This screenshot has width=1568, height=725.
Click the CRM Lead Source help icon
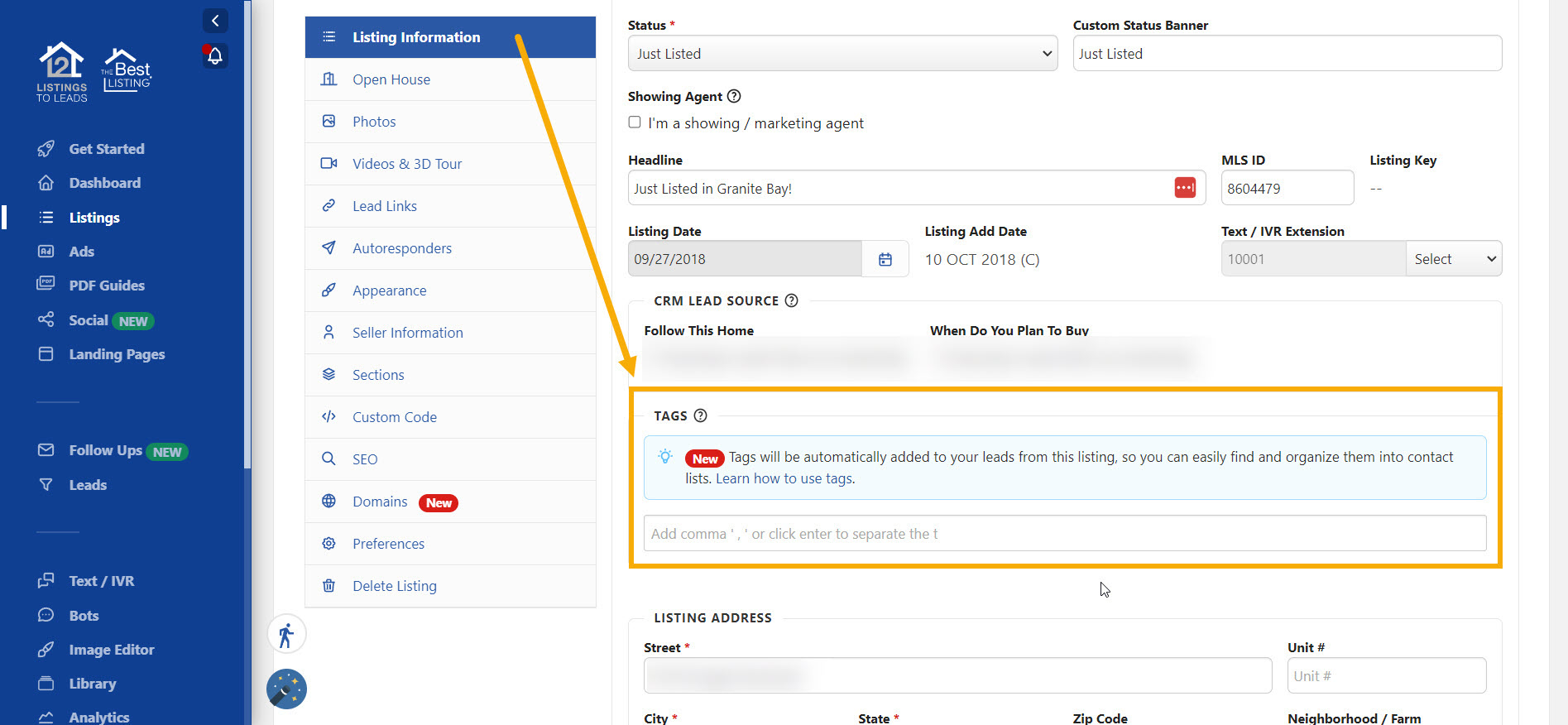(791, 300)
